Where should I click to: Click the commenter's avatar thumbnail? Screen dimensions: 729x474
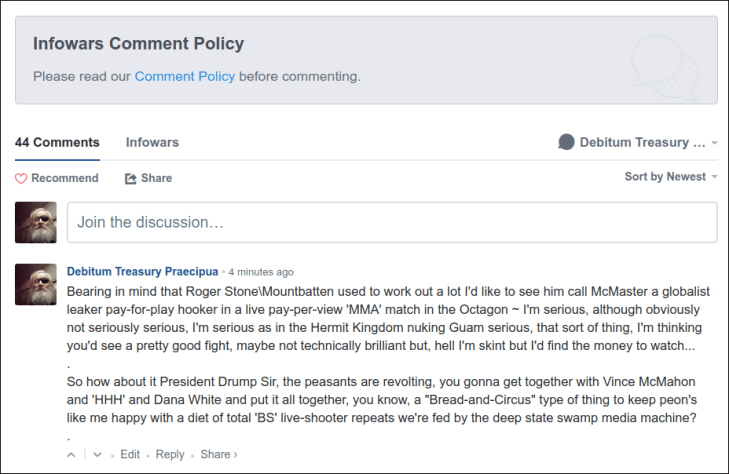tap(36, 285)
